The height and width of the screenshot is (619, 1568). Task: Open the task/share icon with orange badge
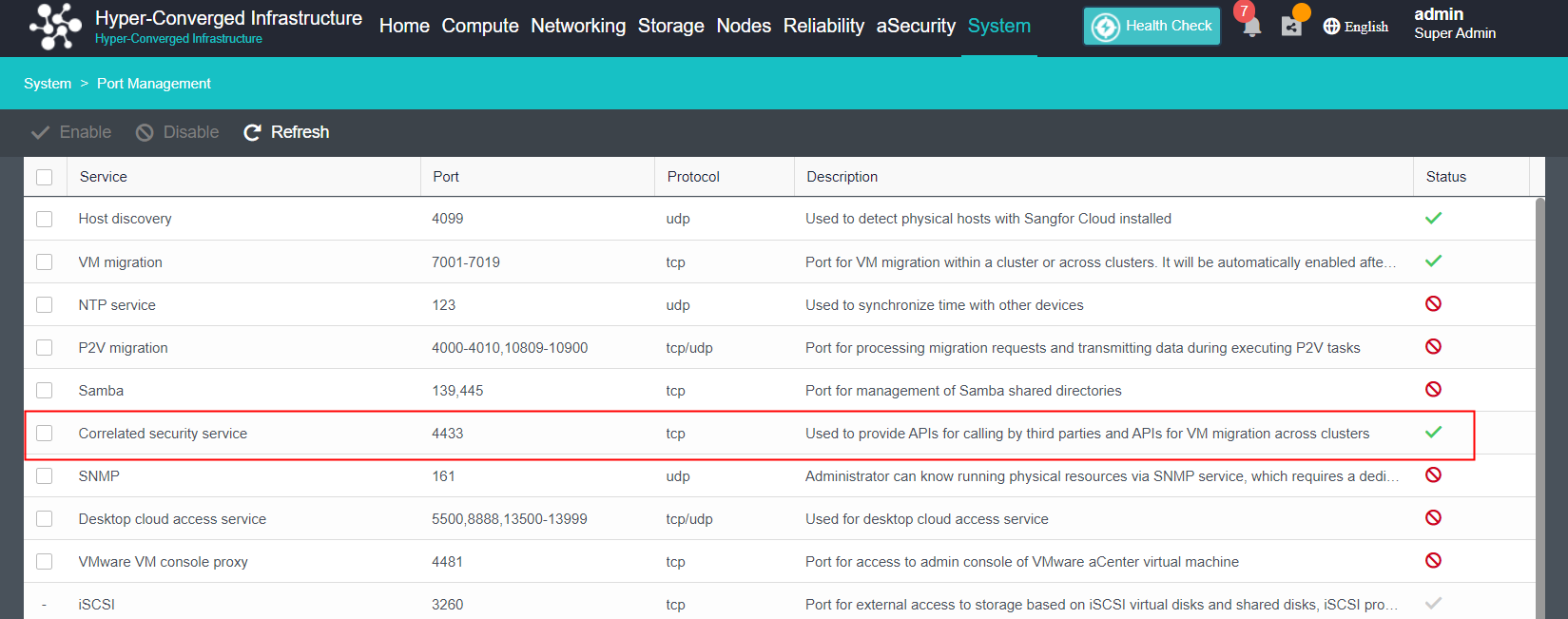pos(1291,26)
